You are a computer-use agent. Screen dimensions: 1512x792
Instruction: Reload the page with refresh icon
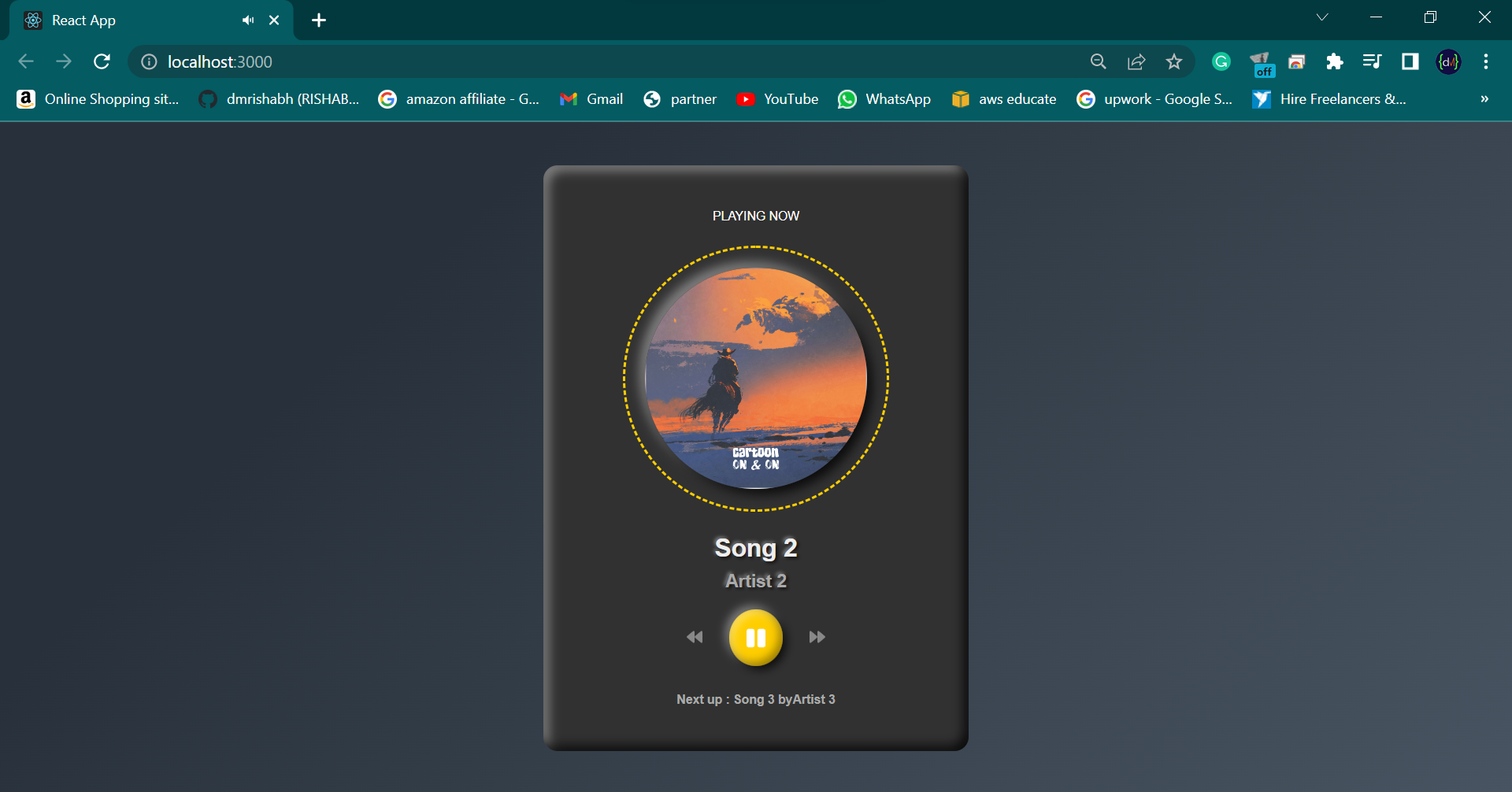pyautogui.click(x=102, y=61)
